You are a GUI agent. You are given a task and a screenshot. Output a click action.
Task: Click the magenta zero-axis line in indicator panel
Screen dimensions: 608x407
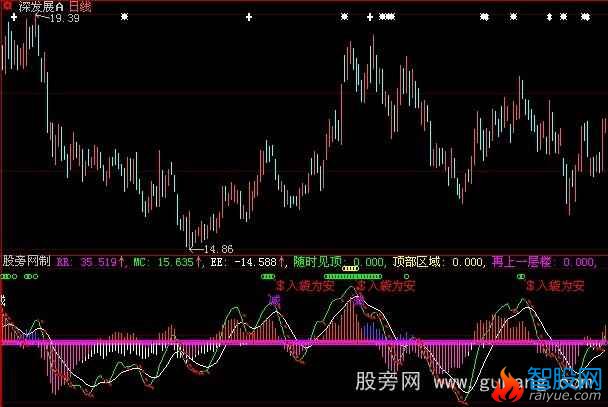click(x=304, y=343)
